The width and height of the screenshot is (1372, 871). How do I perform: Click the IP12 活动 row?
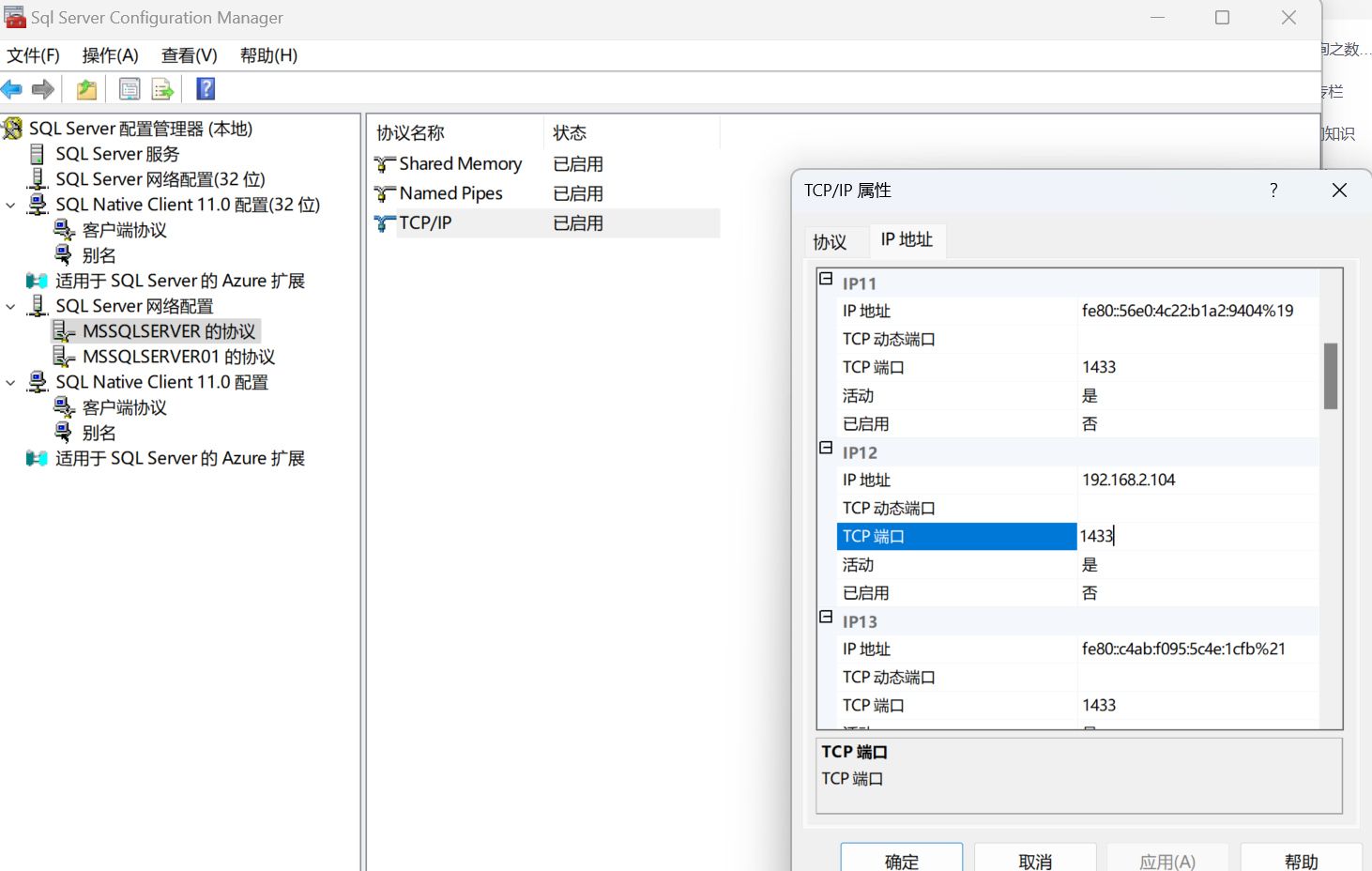tap(1077, 564)
